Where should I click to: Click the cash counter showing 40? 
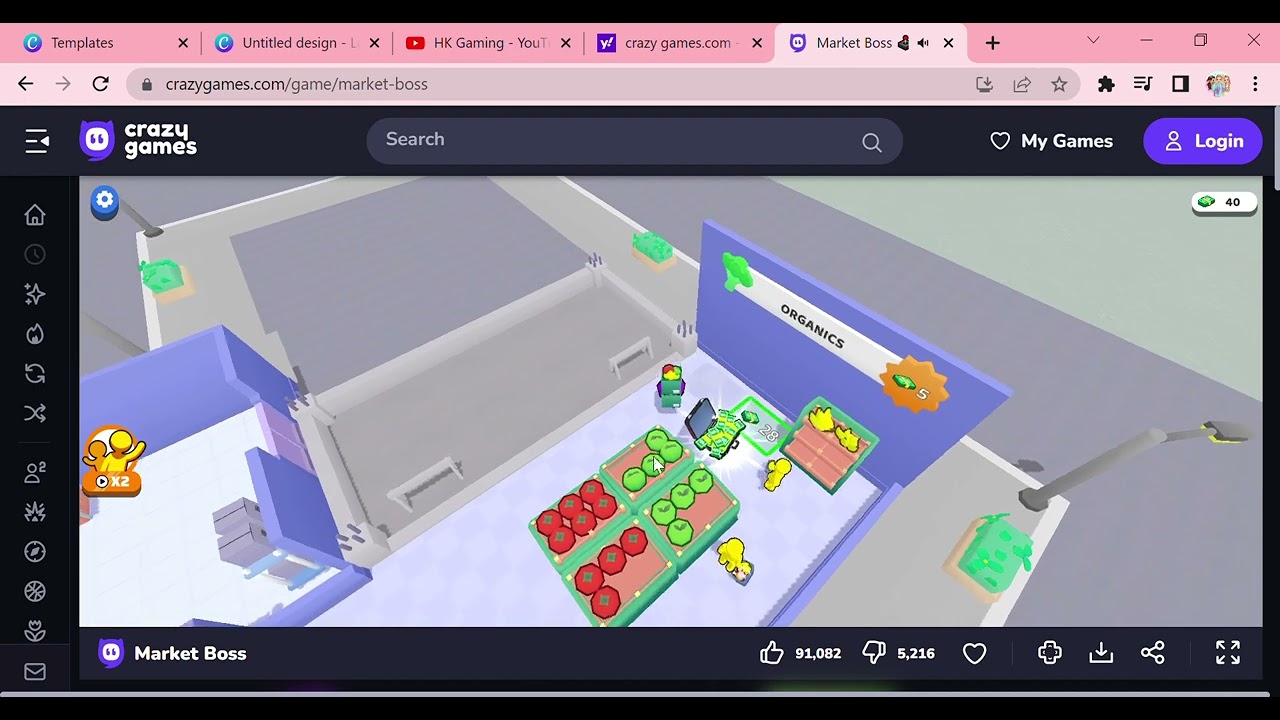click(x=1225, y=203)
